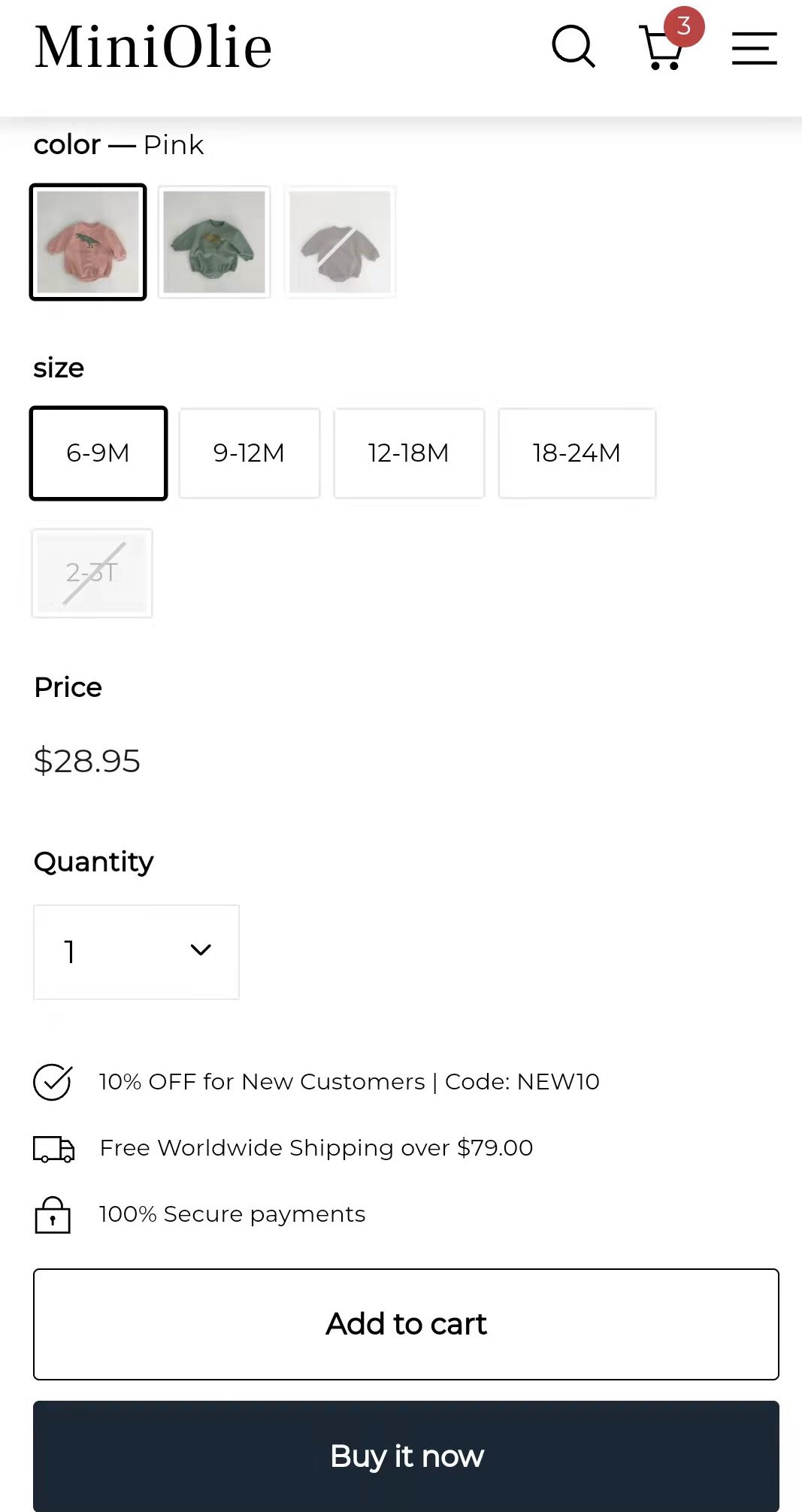Pick the sold-out gray romper swatch
Image resolution: width=802 pixels, height=1512 pixels.
[x=340, y=242]
